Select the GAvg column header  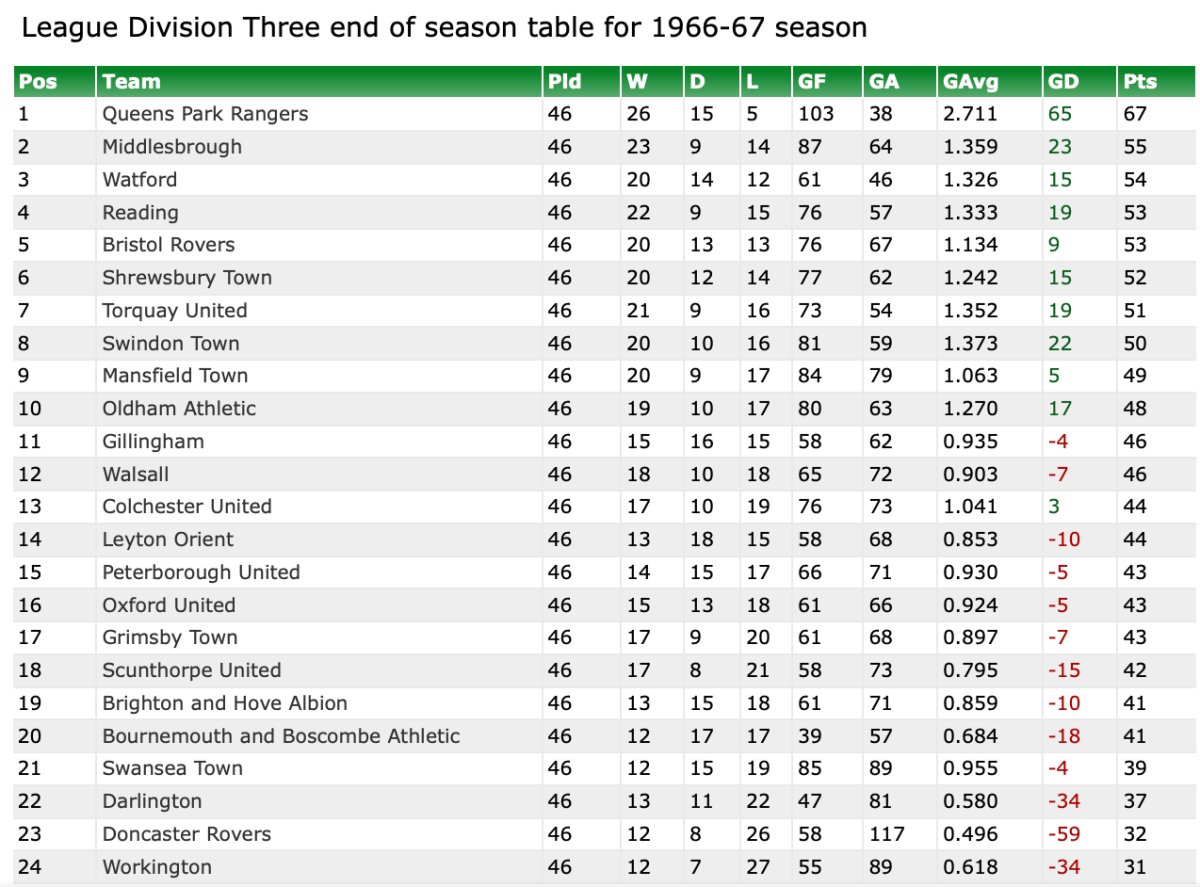(970, 82)
